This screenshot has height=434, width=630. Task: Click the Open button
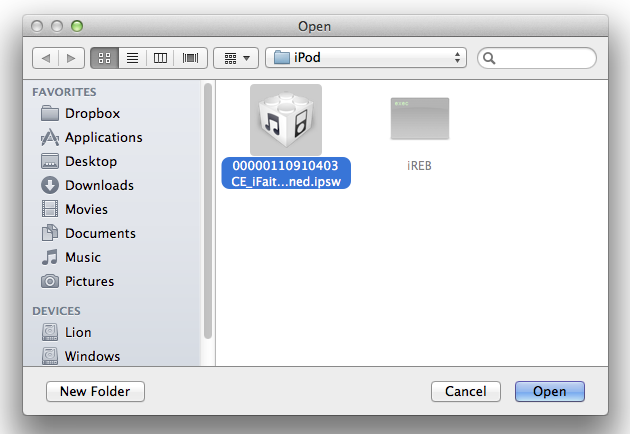pos(550,391)
